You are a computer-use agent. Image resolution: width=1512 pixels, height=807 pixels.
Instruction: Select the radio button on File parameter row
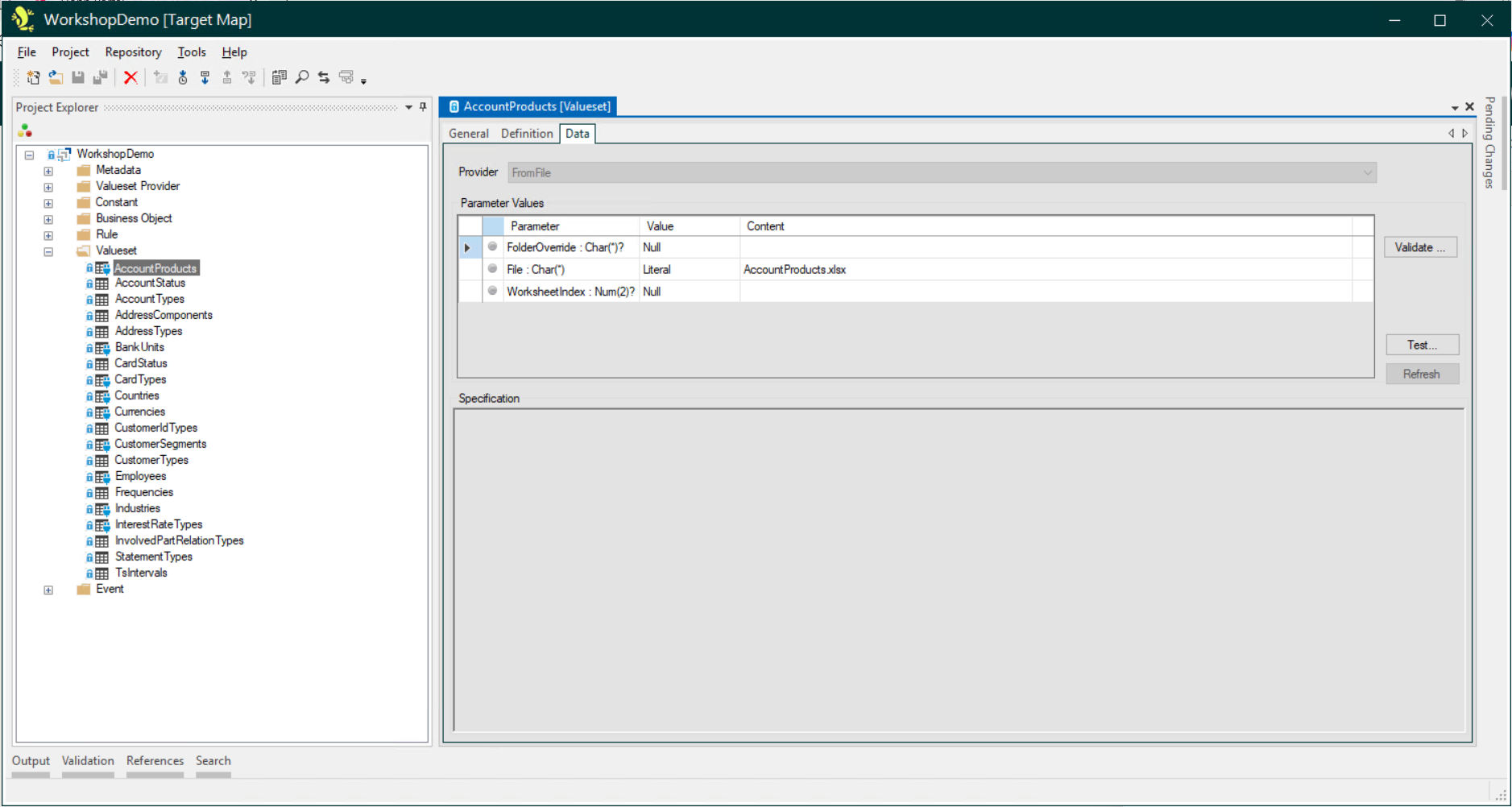(492, 269)
